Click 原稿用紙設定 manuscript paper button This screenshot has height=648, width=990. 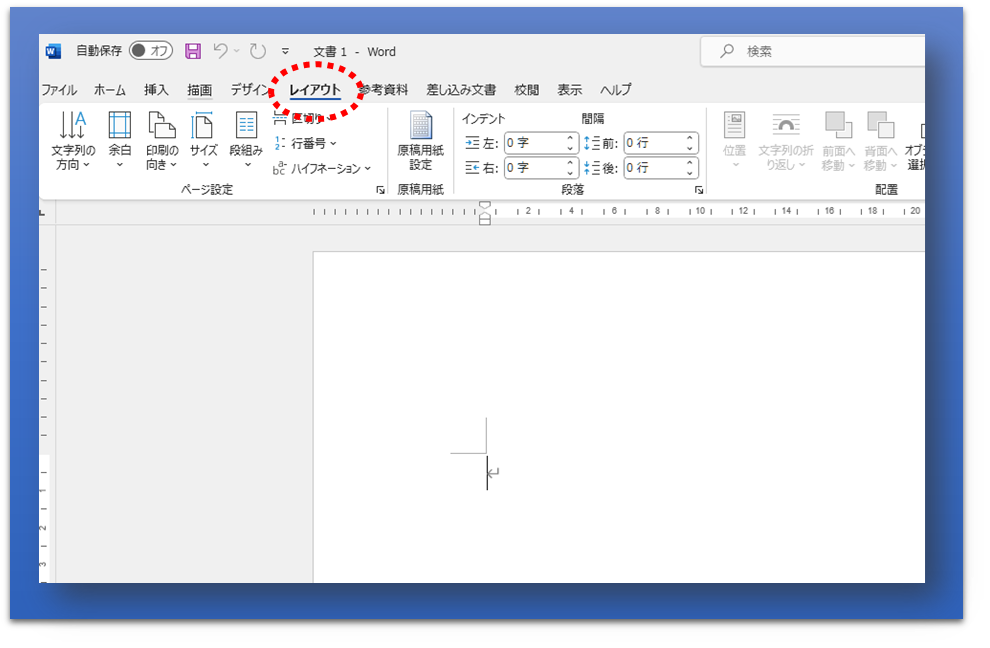tap(420, 141)
